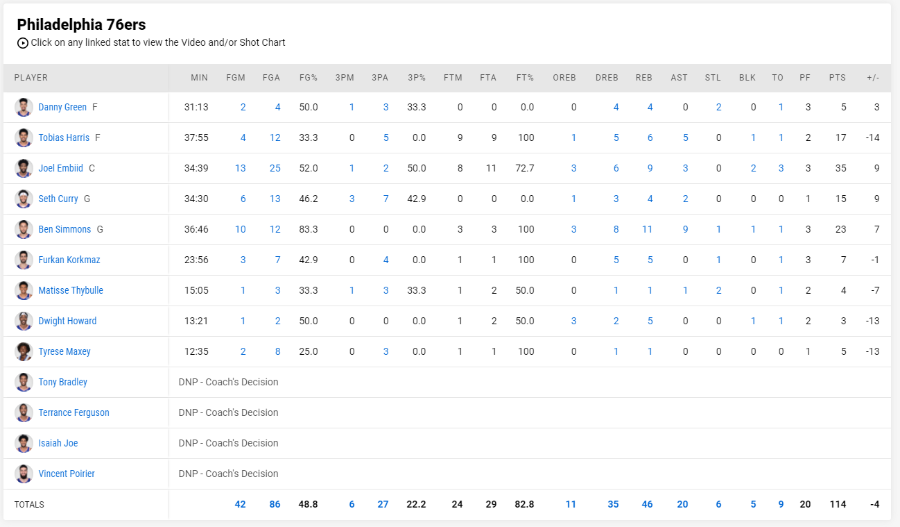The image size is (900, 527).
Task: View Tyrese Maxey's 8 field goal attempts
Action: click(x=278, y=351)
